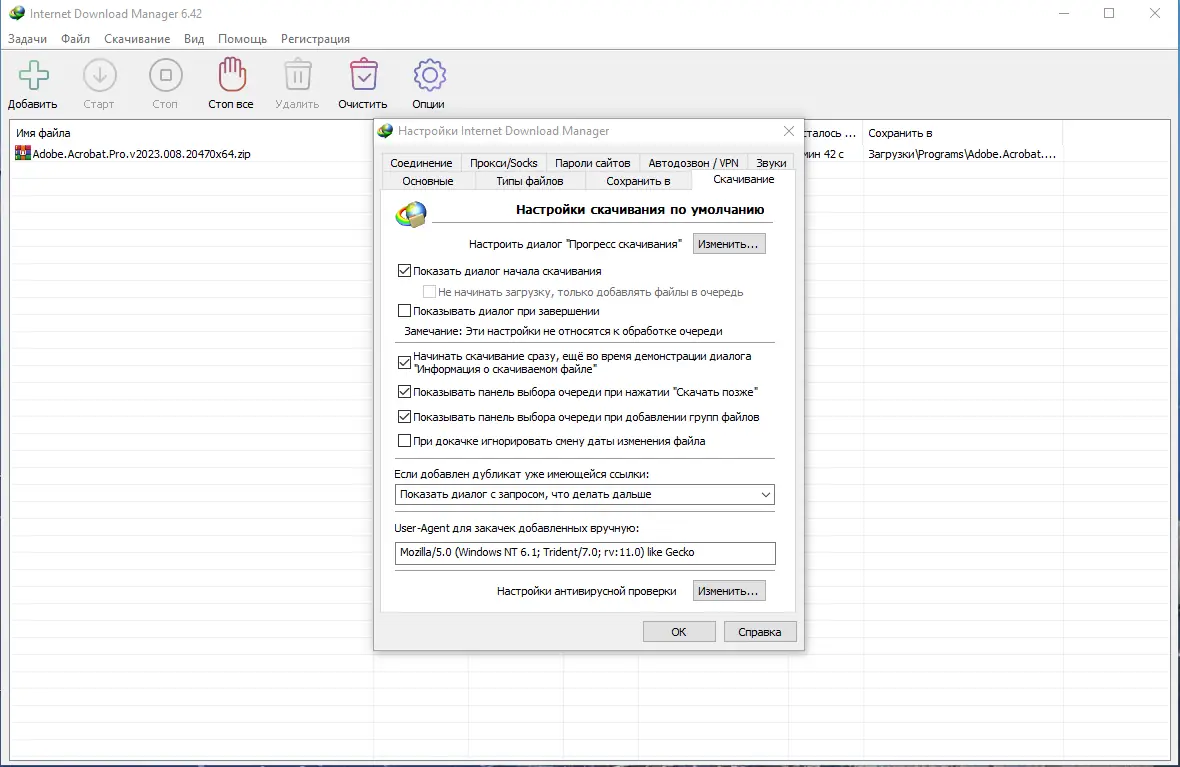
Task: Switch to the Автодозвон / VPN tab
Action: [693, 163]
